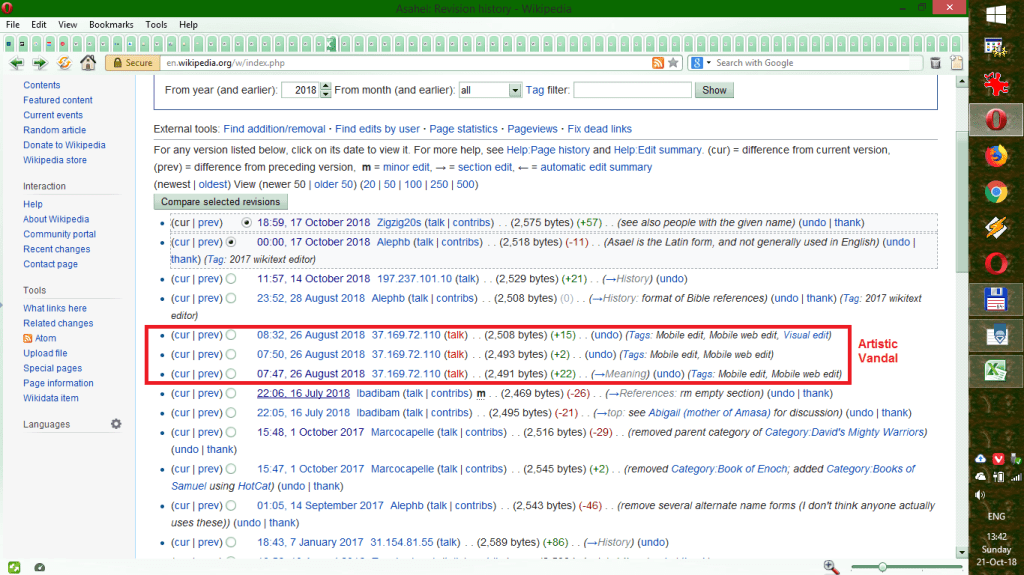Image resolution: width=1024 pixels, height=575 pixels.
Task: Open Excel from the taskbar
Action: [995, 372]
